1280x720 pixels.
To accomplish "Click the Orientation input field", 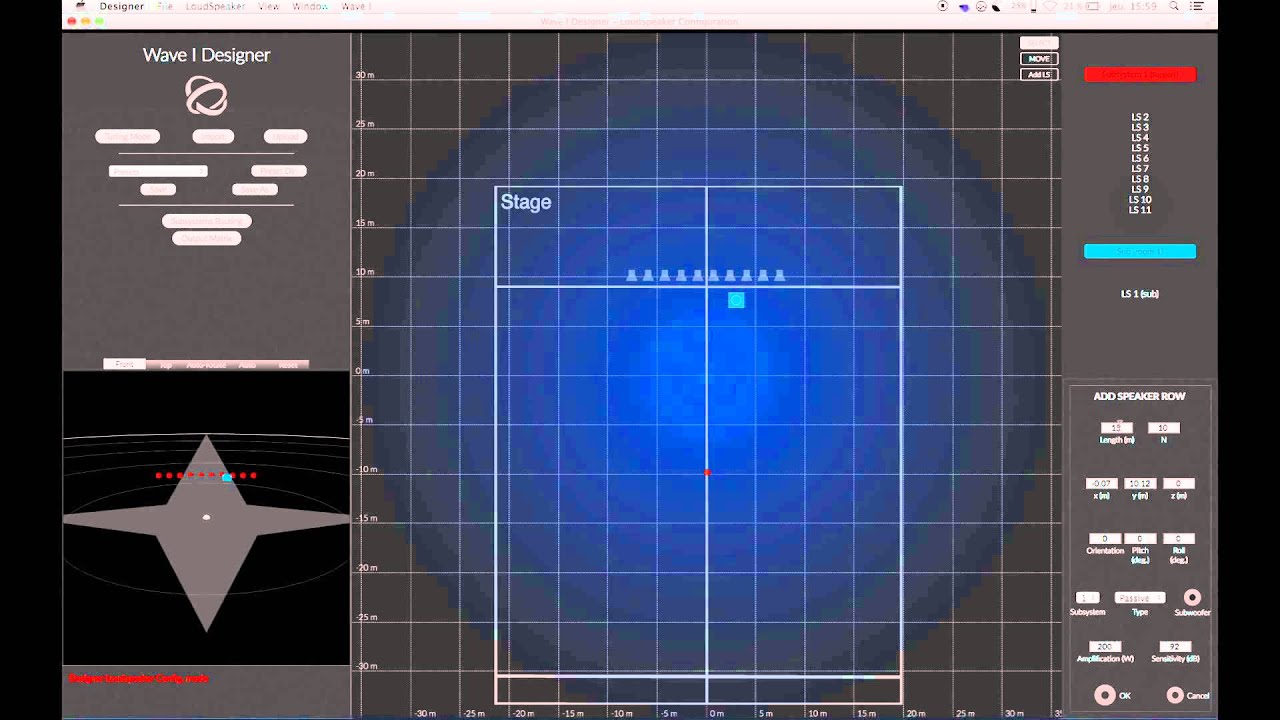I will coord(1105,539).
